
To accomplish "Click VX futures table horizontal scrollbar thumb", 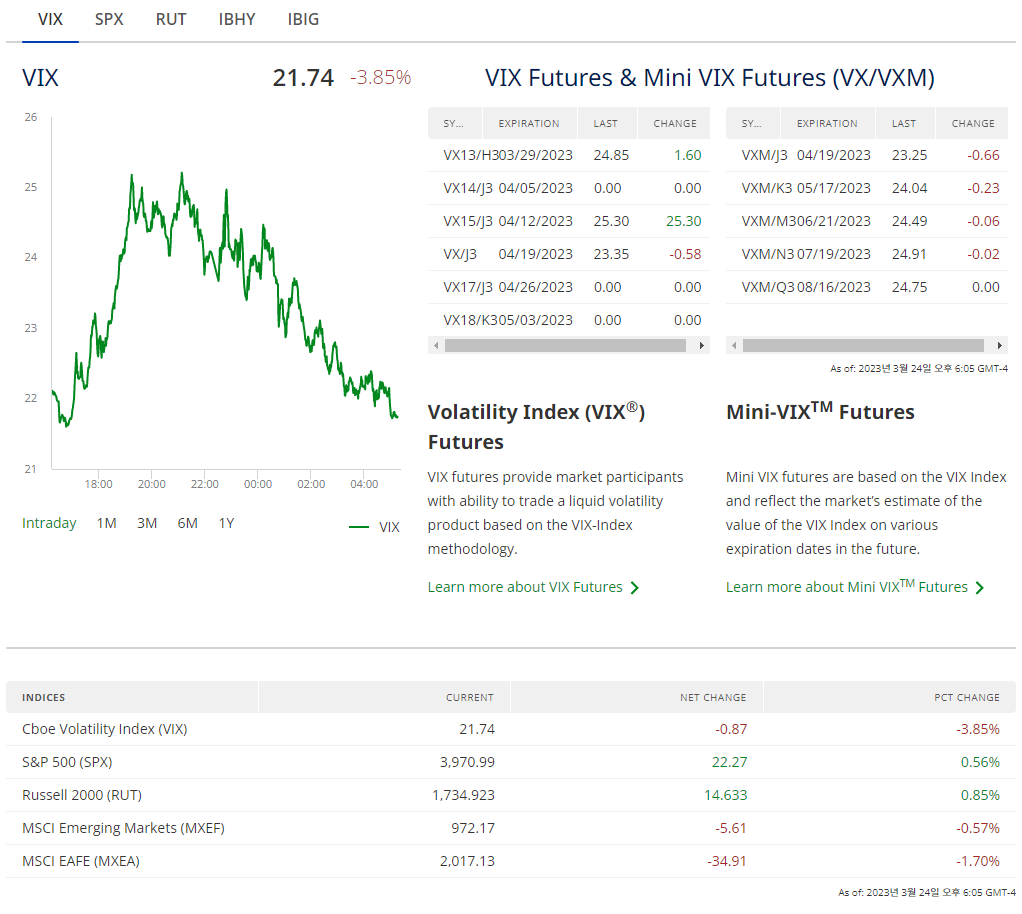I will [565, 346].
